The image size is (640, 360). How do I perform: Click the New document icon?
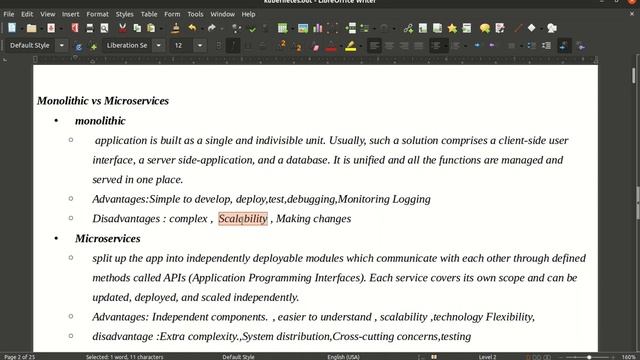pos(12,28)
